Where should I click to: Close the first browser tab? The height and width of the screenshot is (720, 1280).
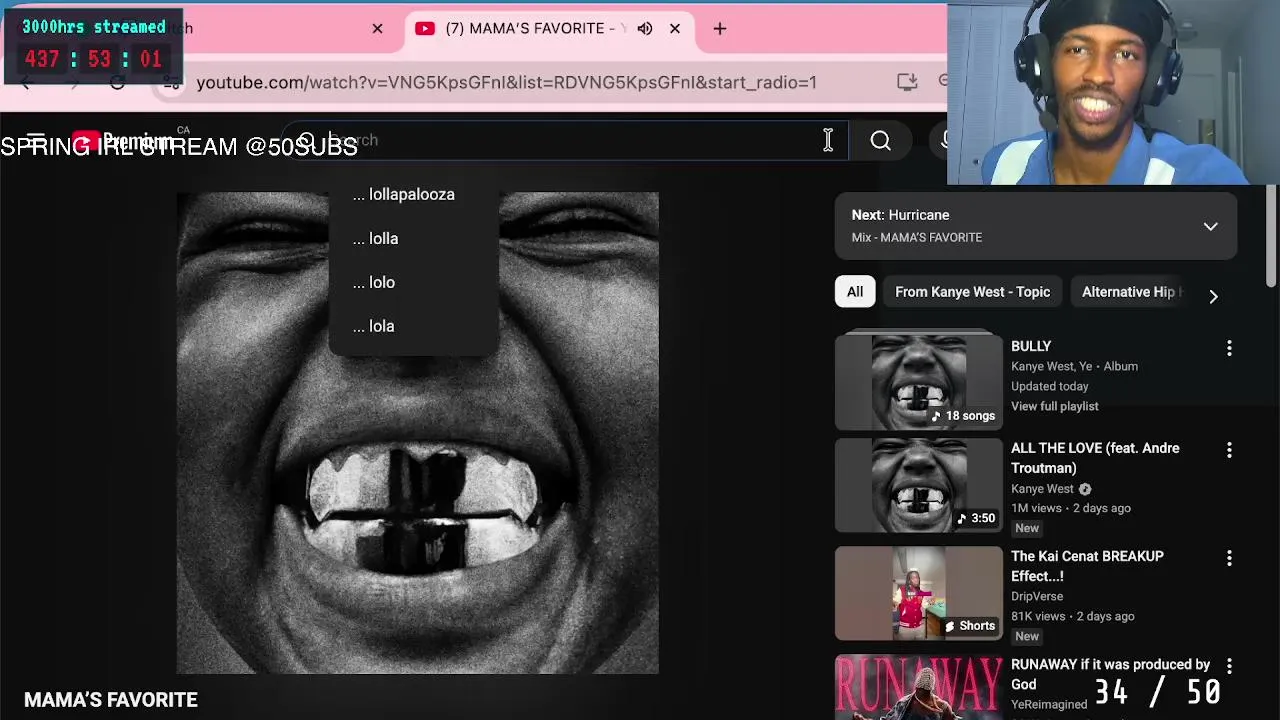[x=377, y=28]
